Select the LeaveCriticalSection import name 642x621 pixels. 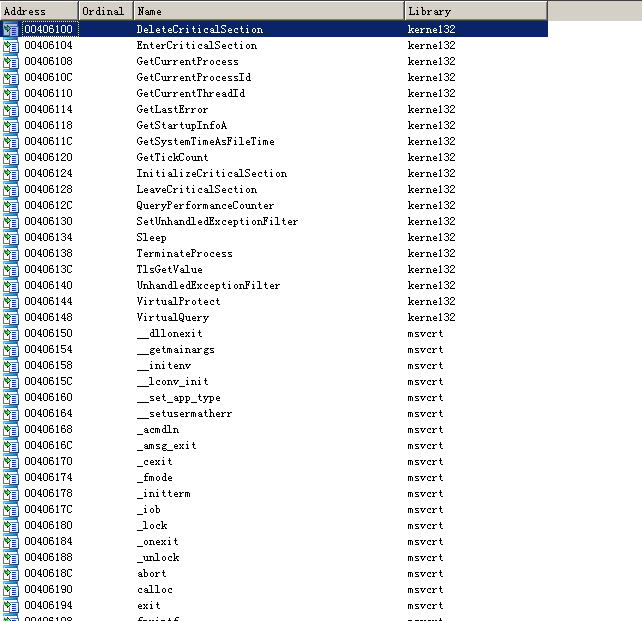[197, 190]
